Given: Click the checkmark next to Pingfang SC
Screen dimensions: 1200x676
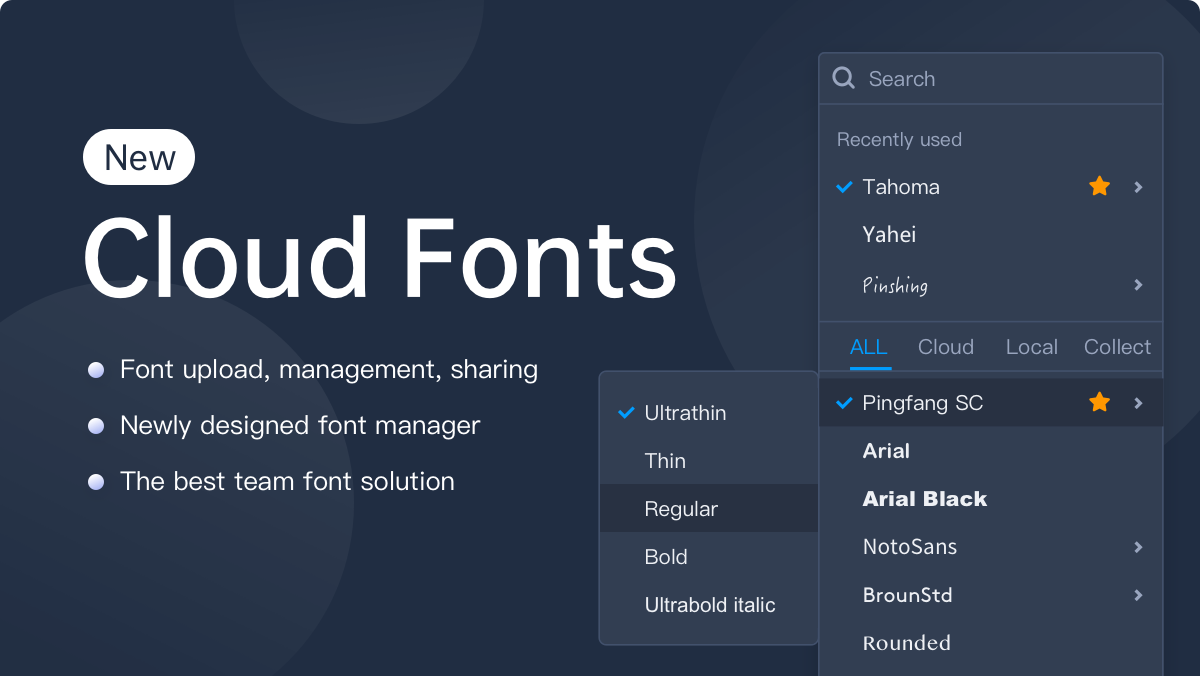Looking at the screenshot, I should [844, 403].
